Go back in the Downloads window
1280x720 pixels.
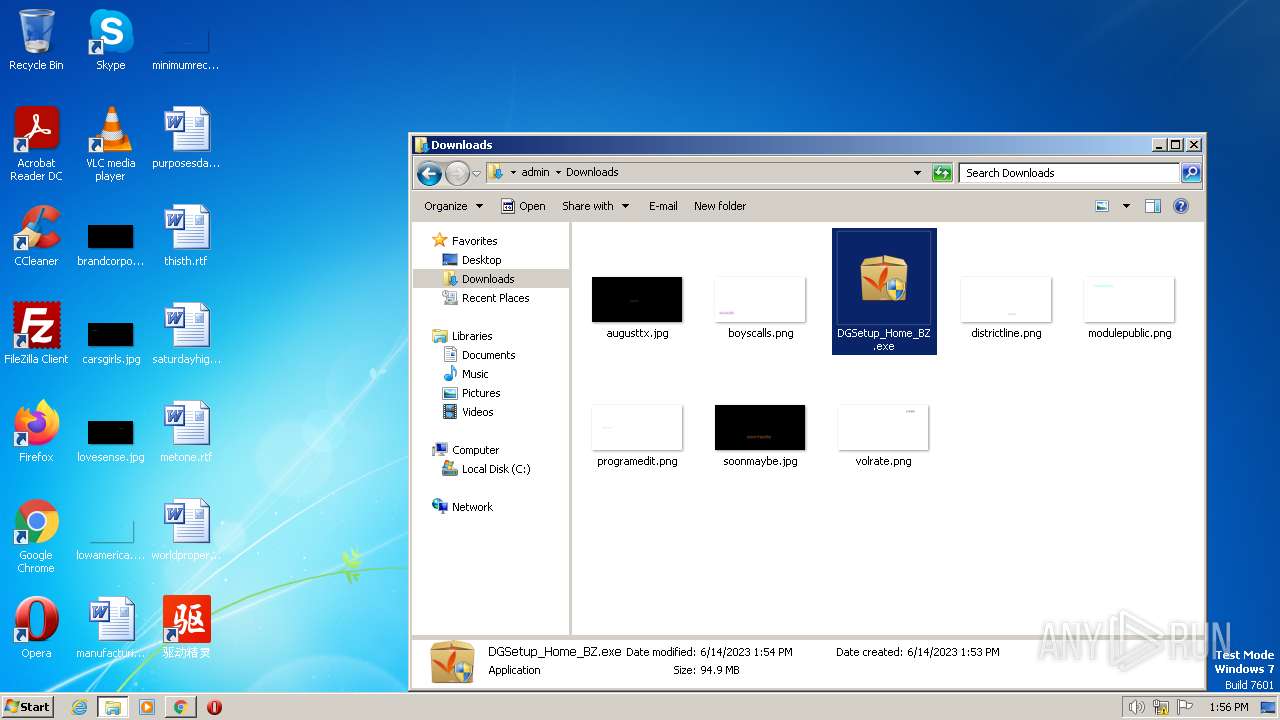point(430,173)
